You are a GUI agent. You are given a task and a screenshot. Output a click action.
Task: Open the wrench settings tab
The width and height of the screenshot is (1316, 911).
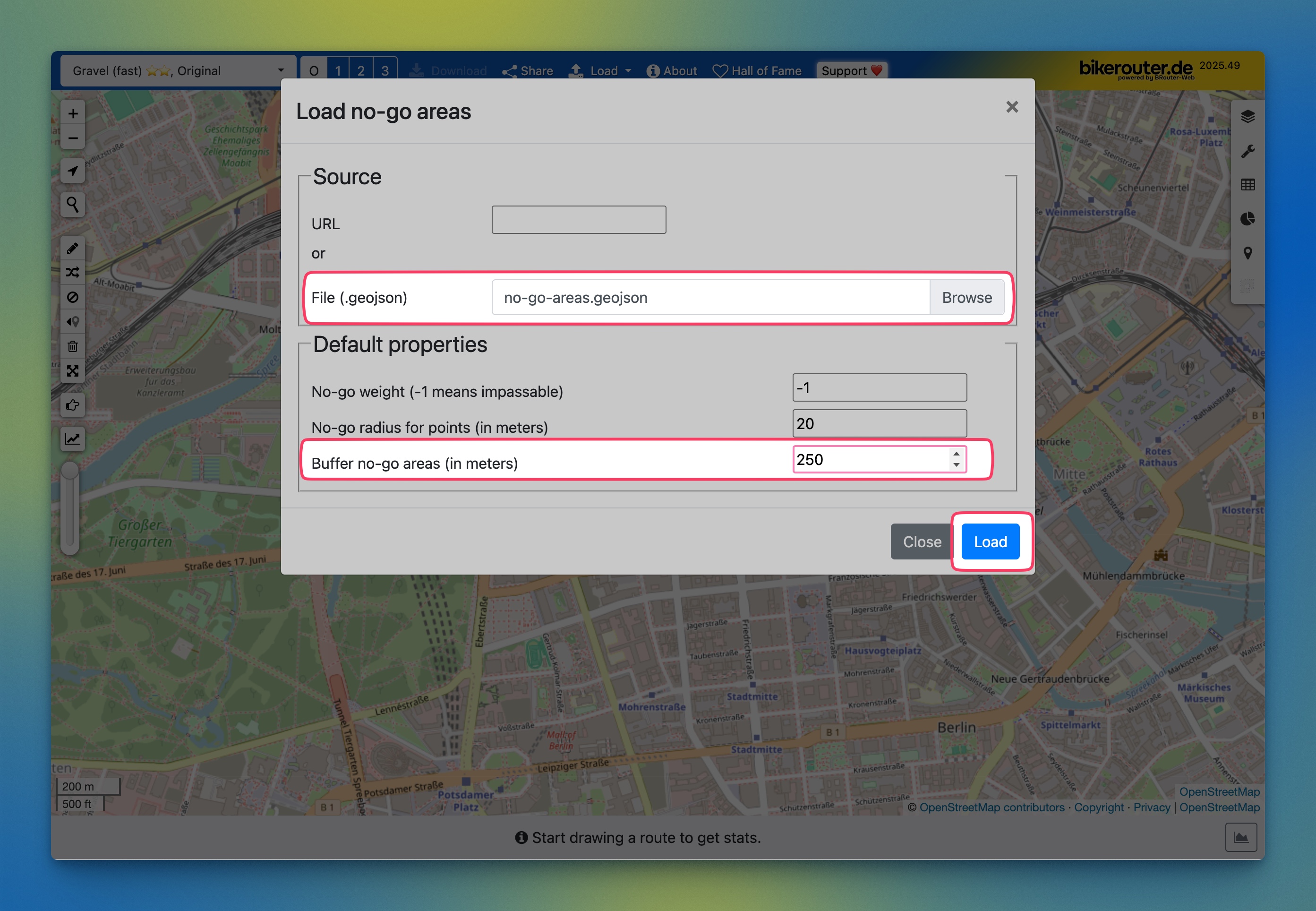tap(1248, 151)
